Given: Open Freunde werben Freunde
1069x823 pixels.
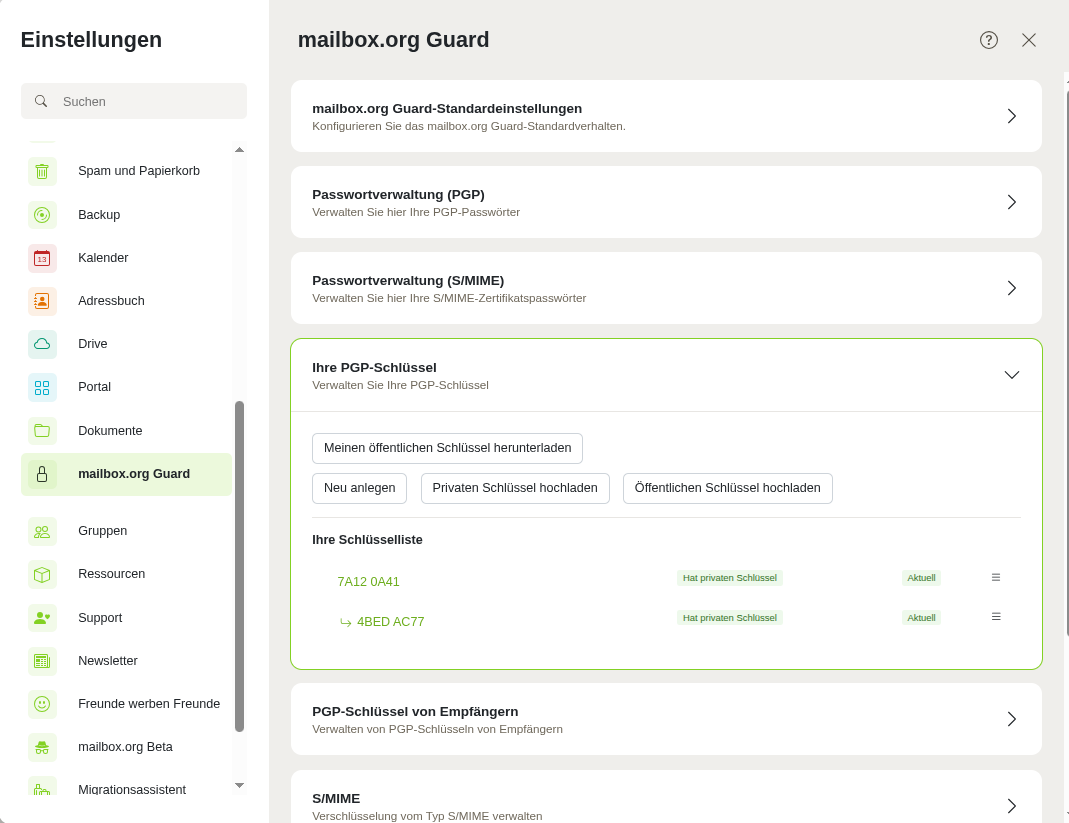Looking at the screenshot, I should pyautogui.click(x=126, y=704).
